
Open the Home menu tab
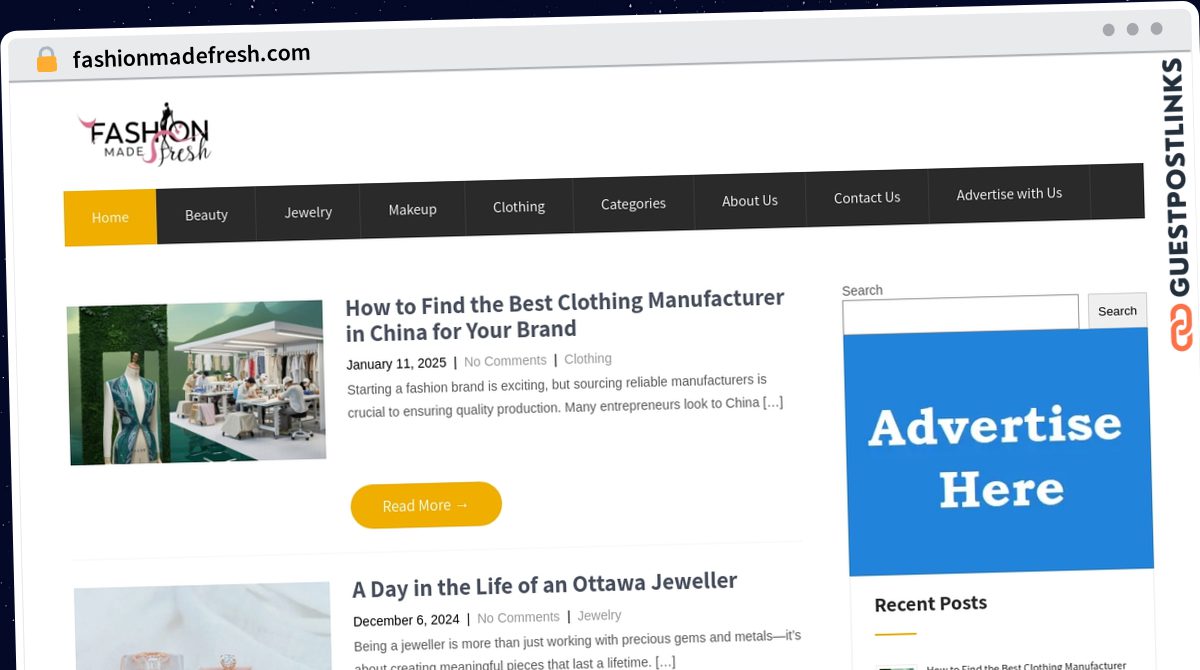[x=110, y=217]
